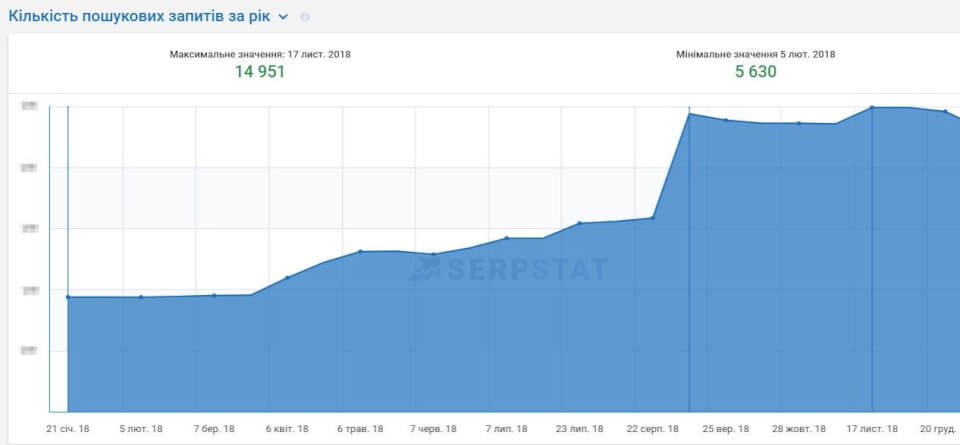
Task: Select the 7 черв. 18 data point
Action: coord(433,254)
